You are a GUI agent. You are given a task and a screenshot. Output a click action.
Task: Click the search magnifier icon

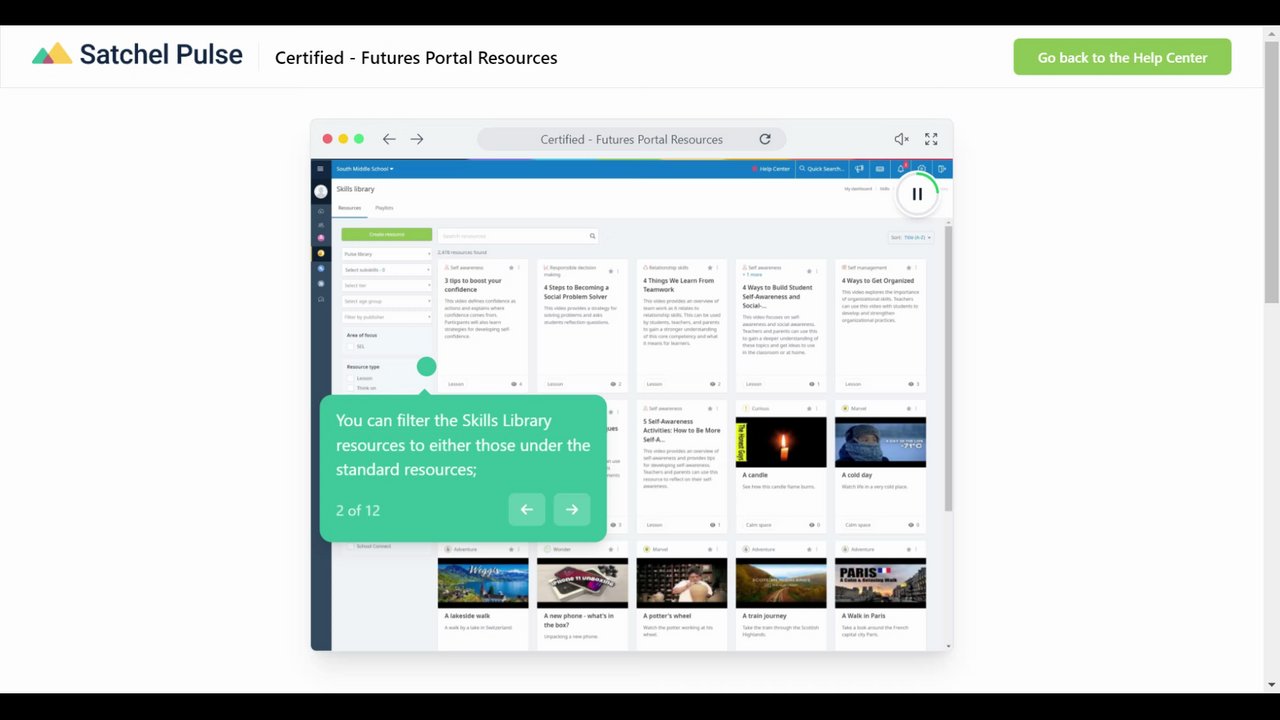(592, 236)
